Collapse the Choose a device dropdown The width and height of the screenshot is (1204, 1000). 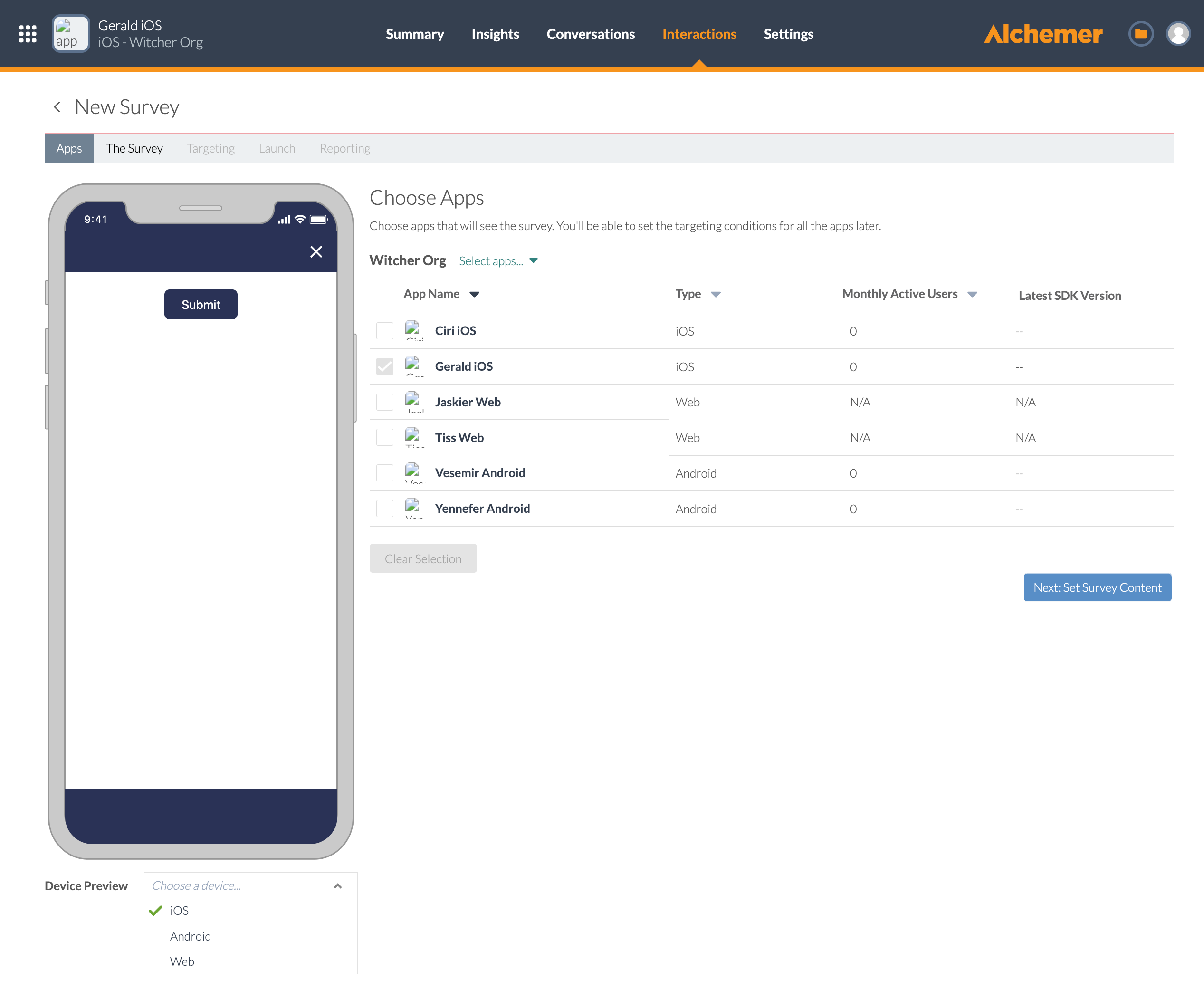(x=338, y=886)
